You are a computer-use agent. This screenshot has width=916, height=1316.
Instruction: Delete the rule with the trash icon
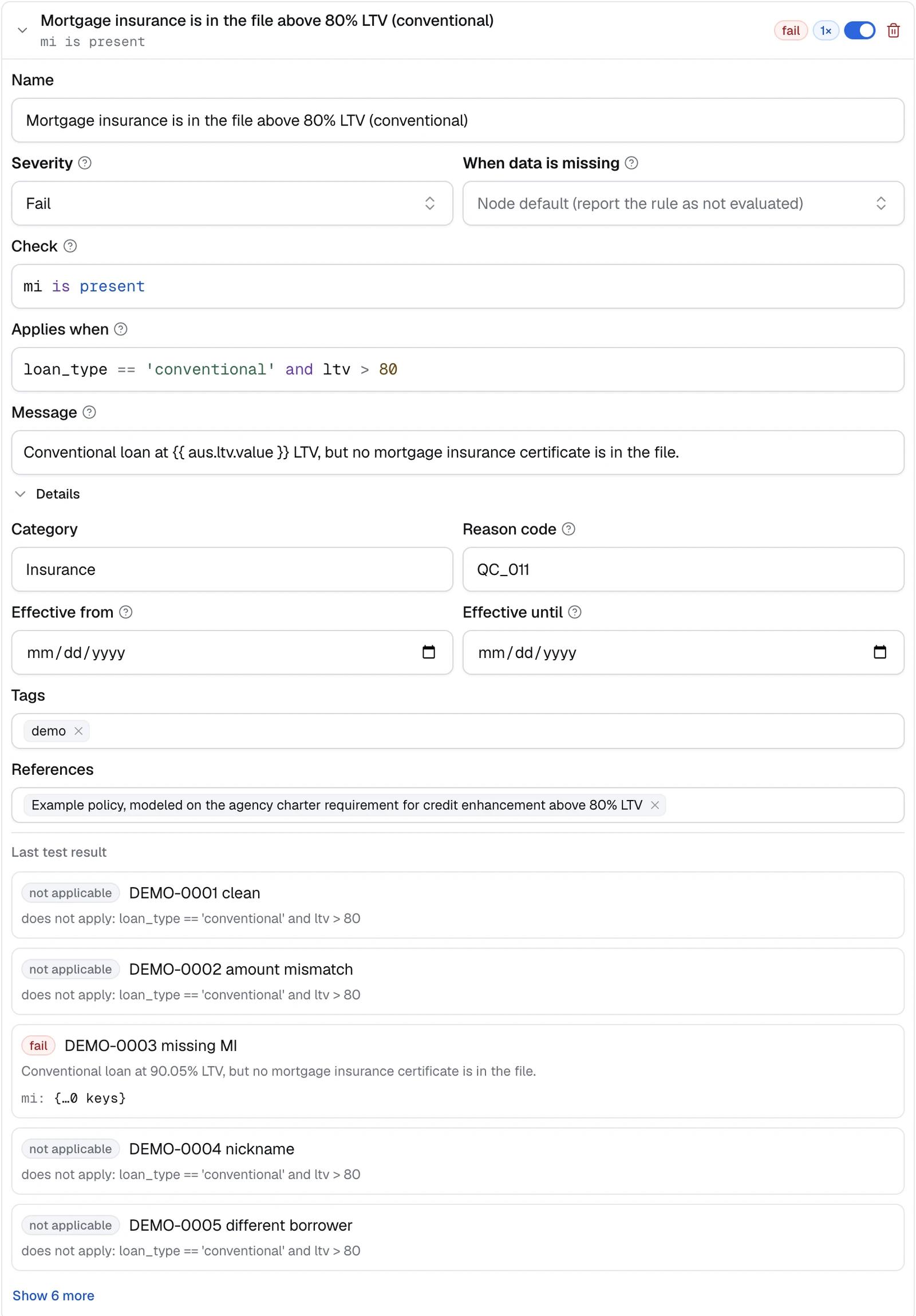893,30
